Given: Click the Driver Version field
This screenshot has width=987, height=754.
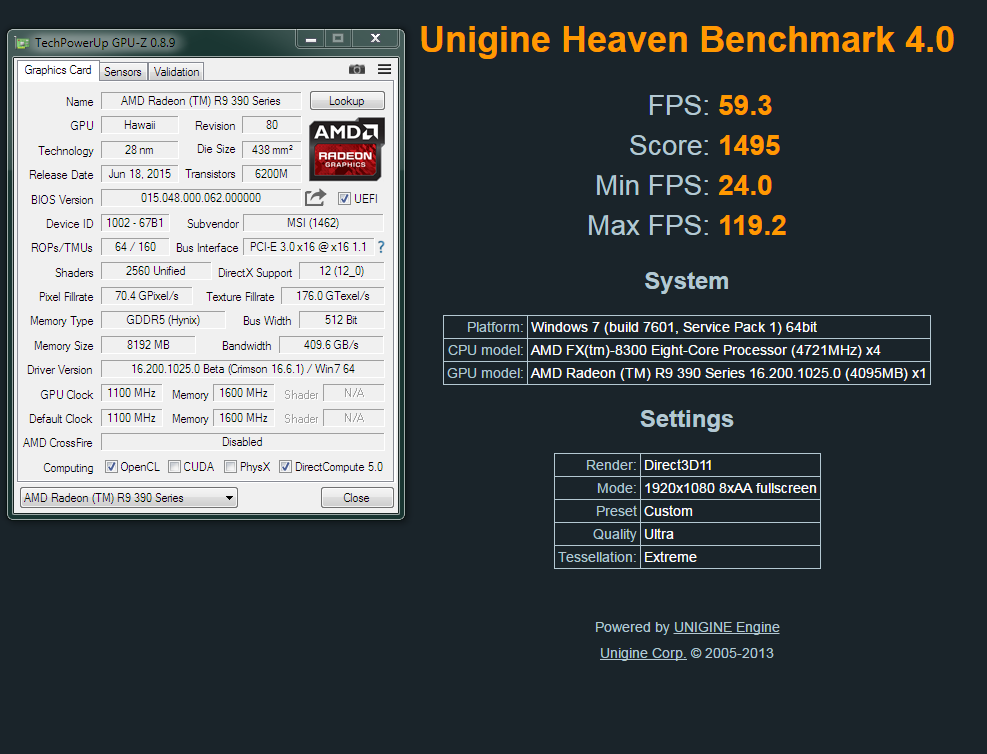Looking at the screenshot, I should coord(242,369).
